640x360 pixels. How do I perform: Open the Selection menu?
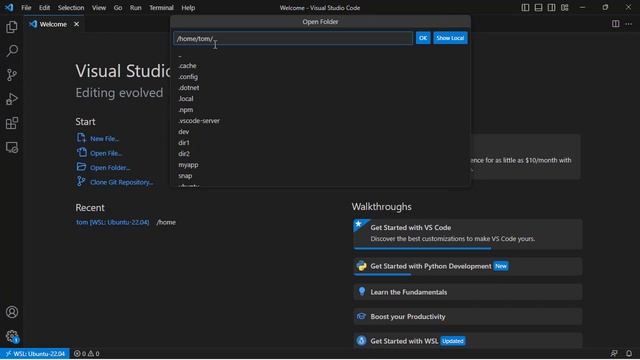point(71,8)
